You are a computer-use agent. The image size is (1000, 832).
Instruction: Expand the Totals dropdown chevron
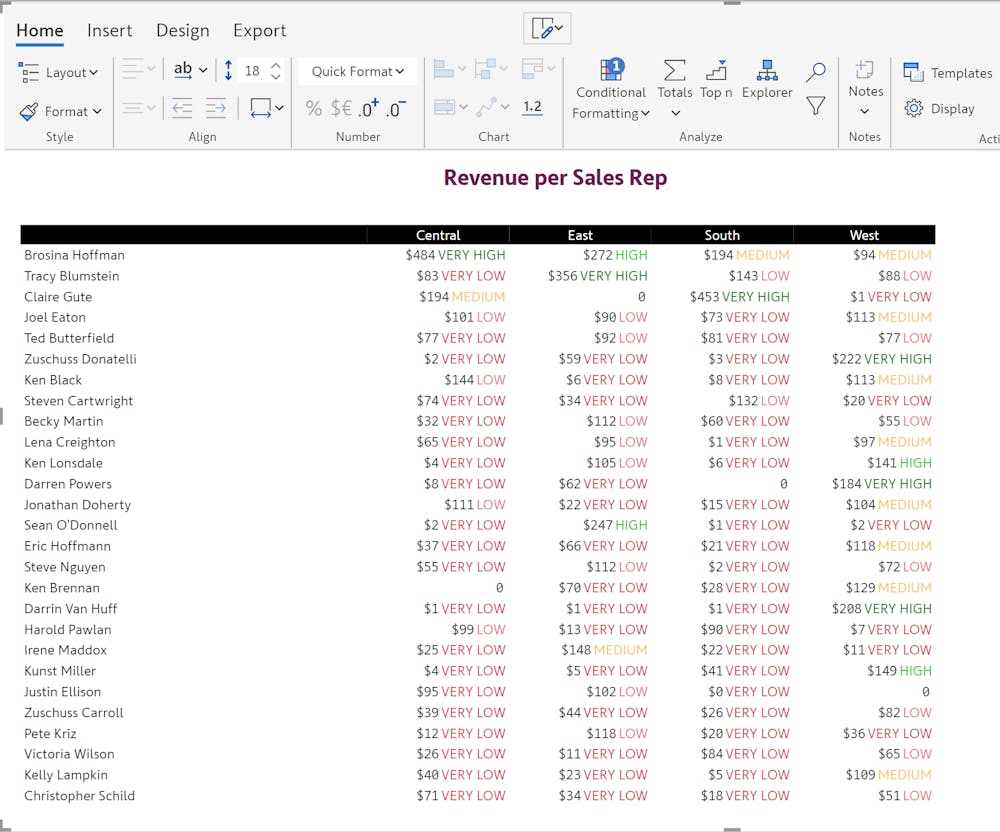coord(675,113)
